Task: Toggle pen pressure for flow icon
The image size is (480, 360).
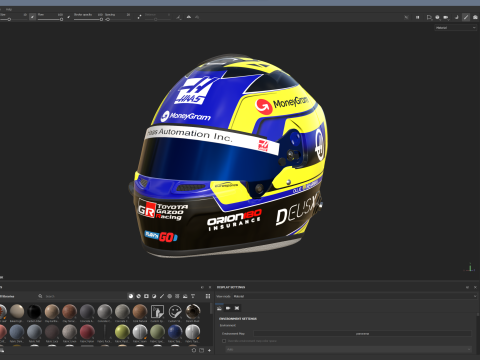Action: (x=69, y=17)
